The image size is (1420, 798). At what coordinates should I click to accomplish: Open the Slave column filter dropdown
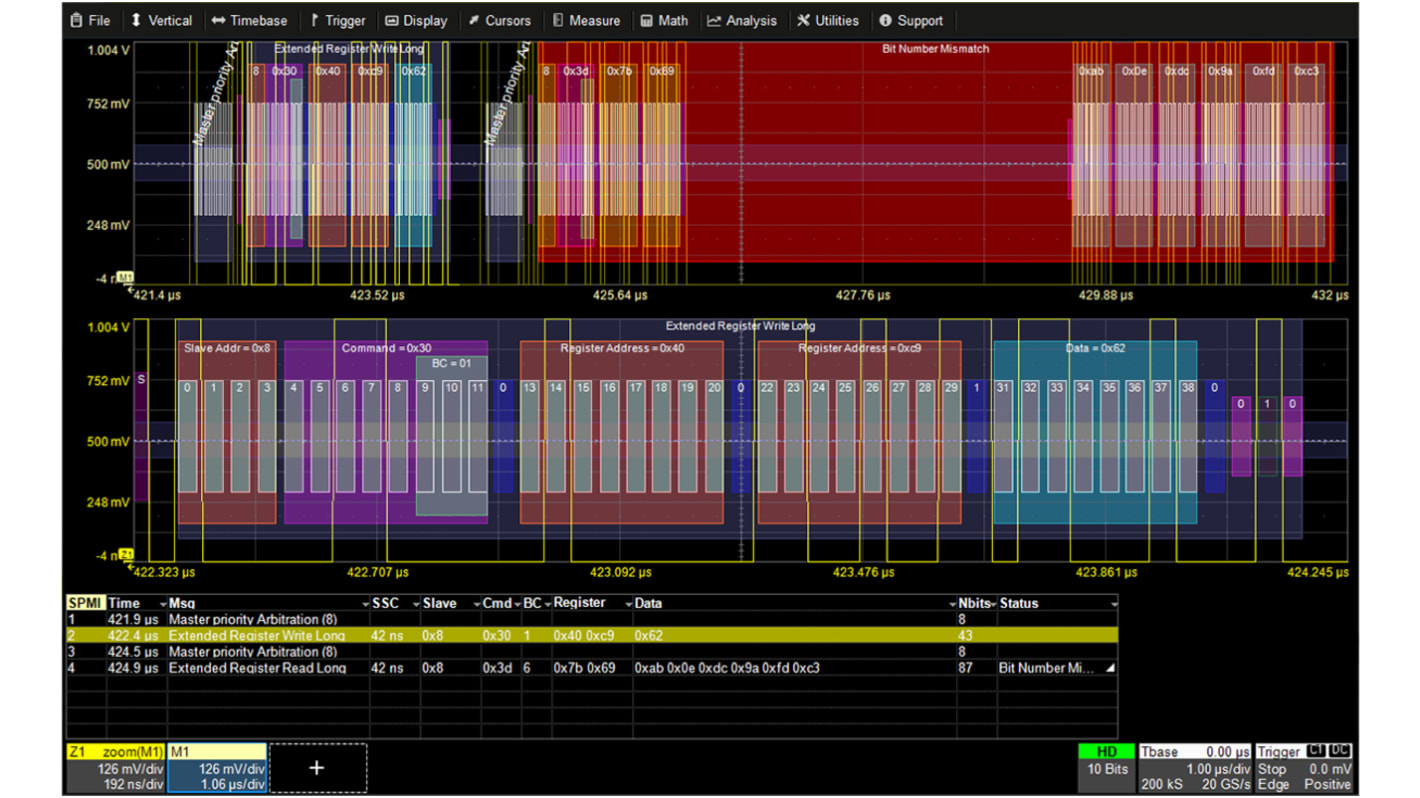(x=475, y=604)
